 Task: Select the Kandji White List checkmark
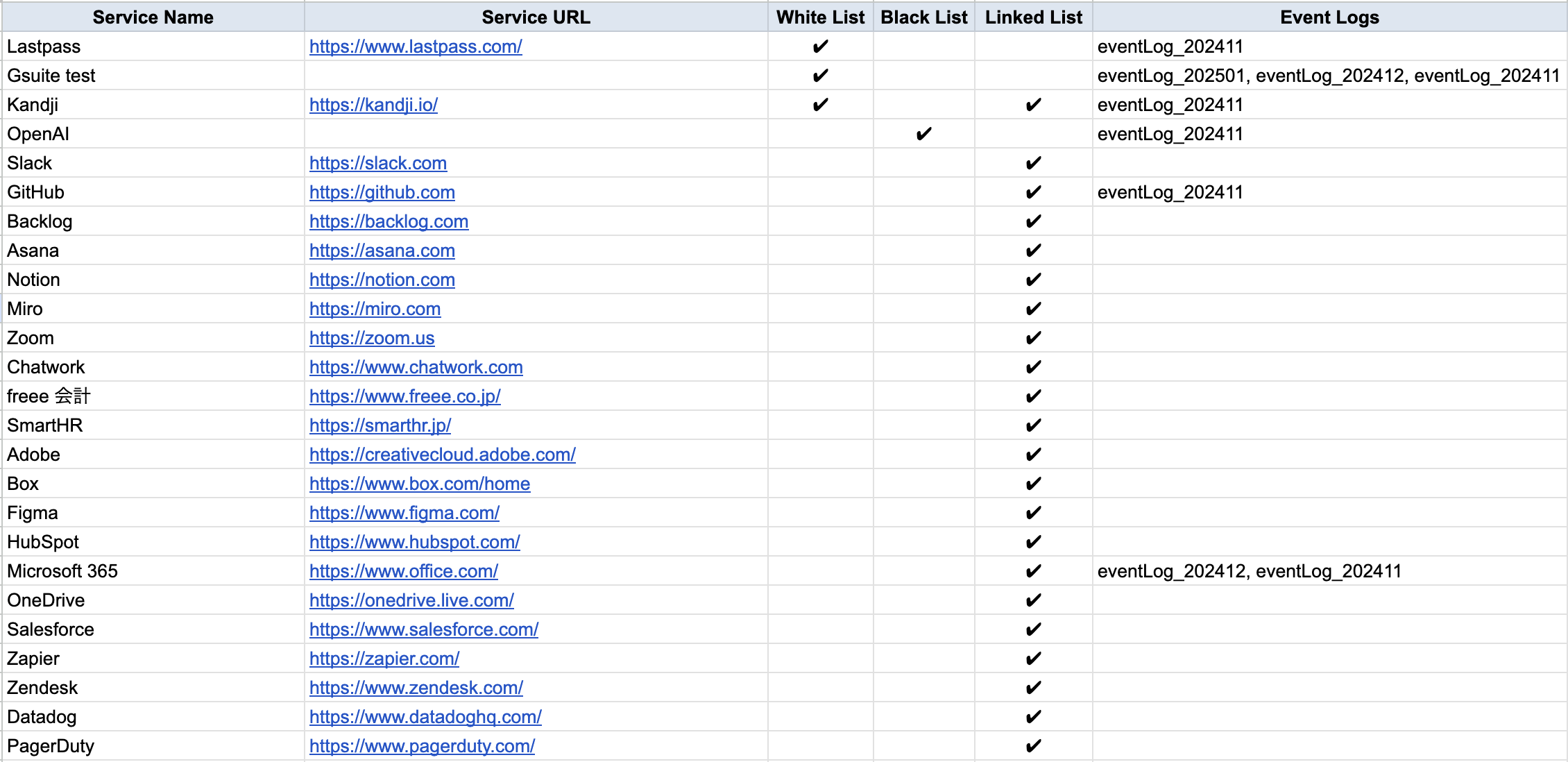point(820,105)
